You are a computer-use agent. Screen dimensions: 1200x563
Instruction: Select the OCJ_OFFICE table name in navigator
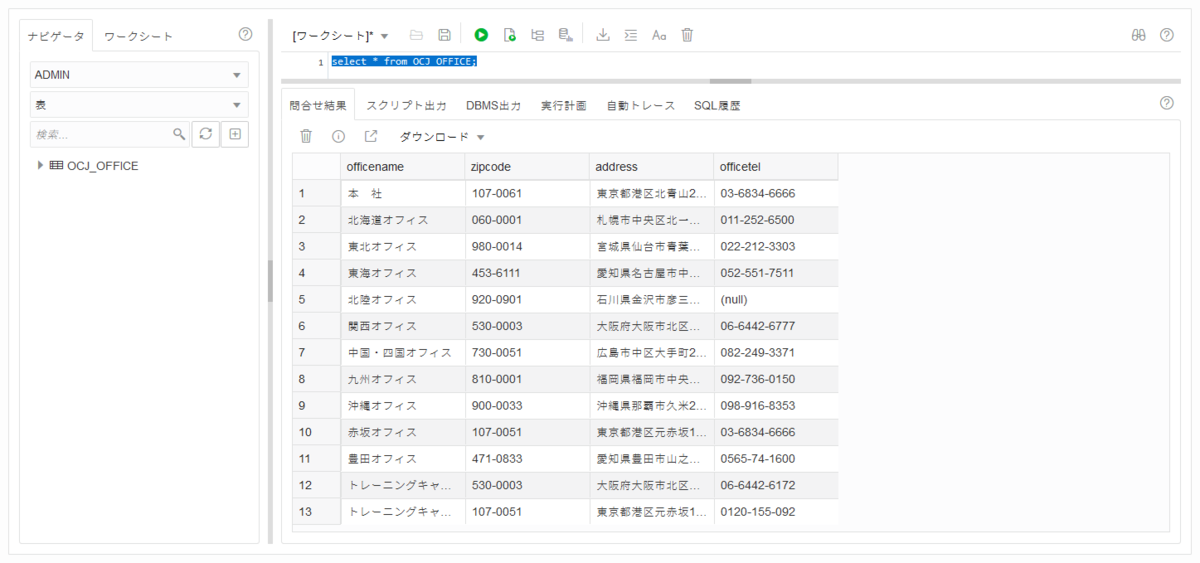pyautogui.click(x=103, y=166)
